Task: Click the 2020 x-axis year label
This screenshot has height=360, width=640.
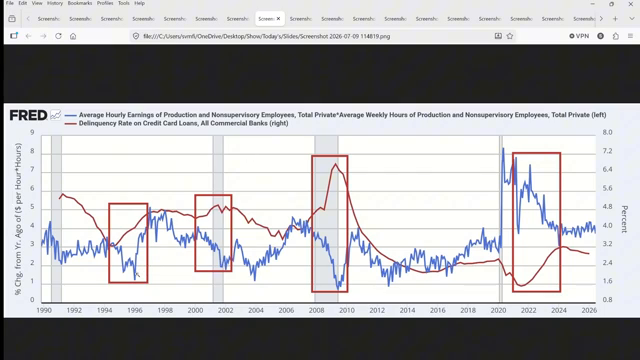Action: [x=498, y=310]
